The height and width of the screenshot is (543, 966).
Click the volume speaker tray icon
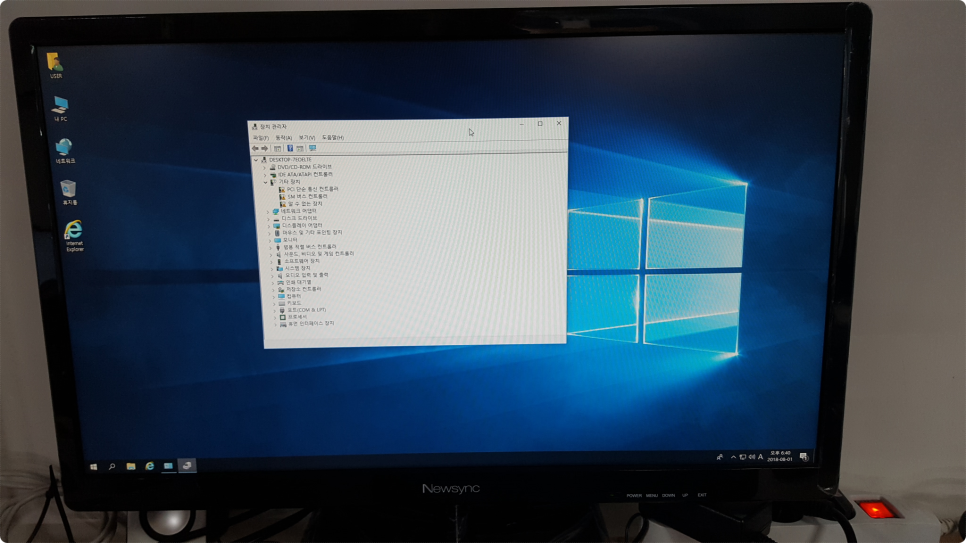(x=752, y=457)
